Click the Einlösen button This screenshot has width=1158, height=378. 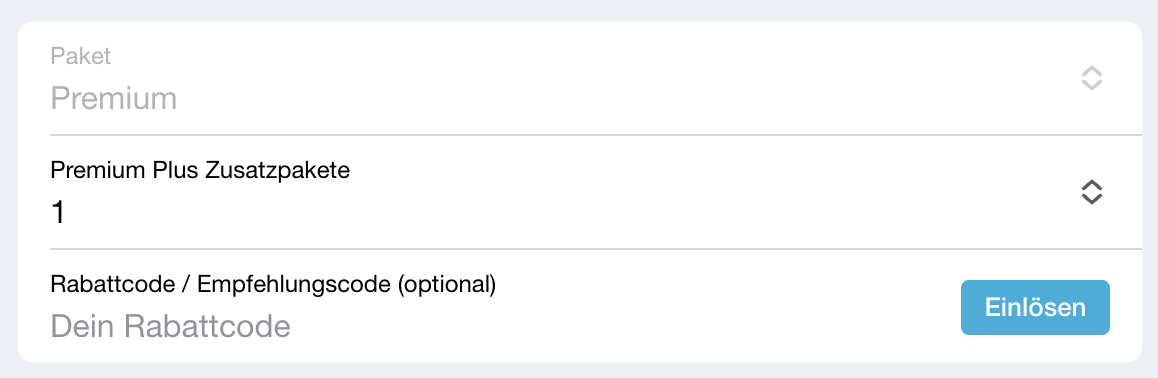pos(1035,308)
